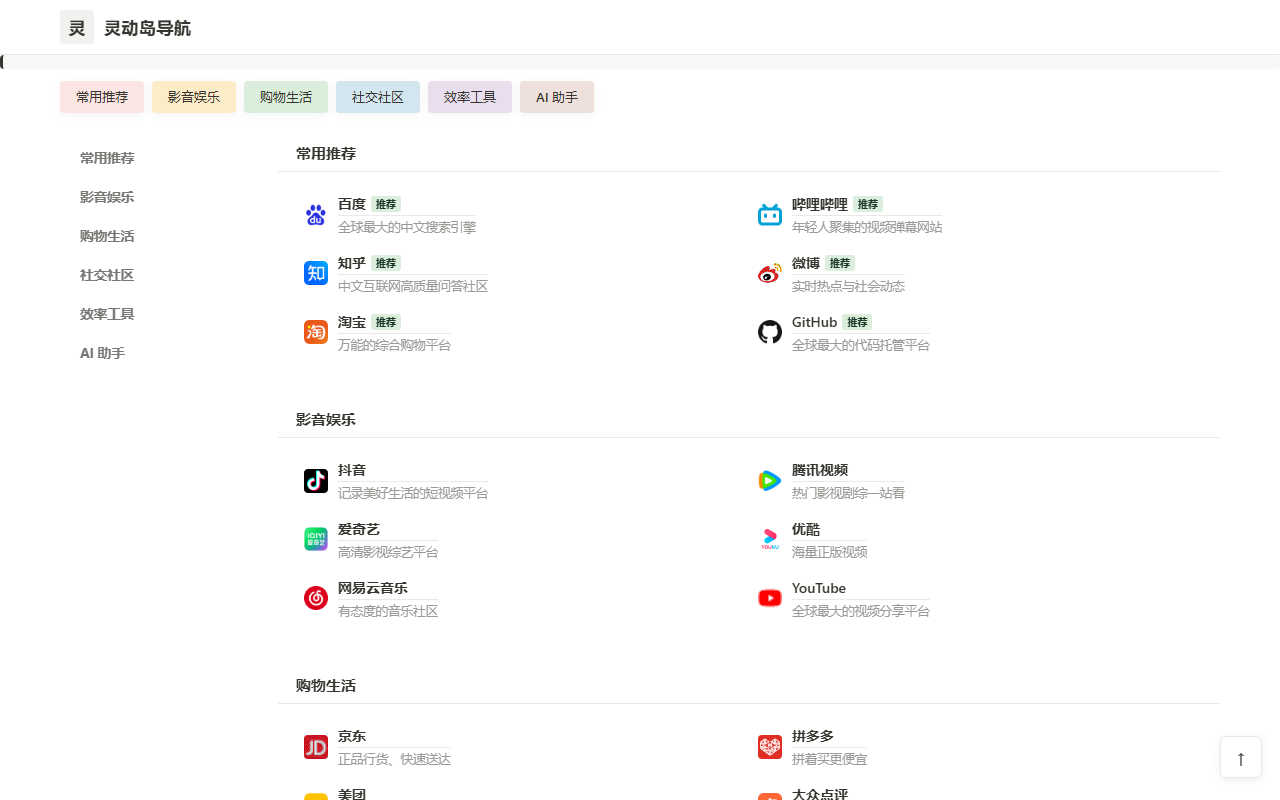Click the Baidu paw logo icon
Screen dimensions: 1280x800
(x=316, y=215)
